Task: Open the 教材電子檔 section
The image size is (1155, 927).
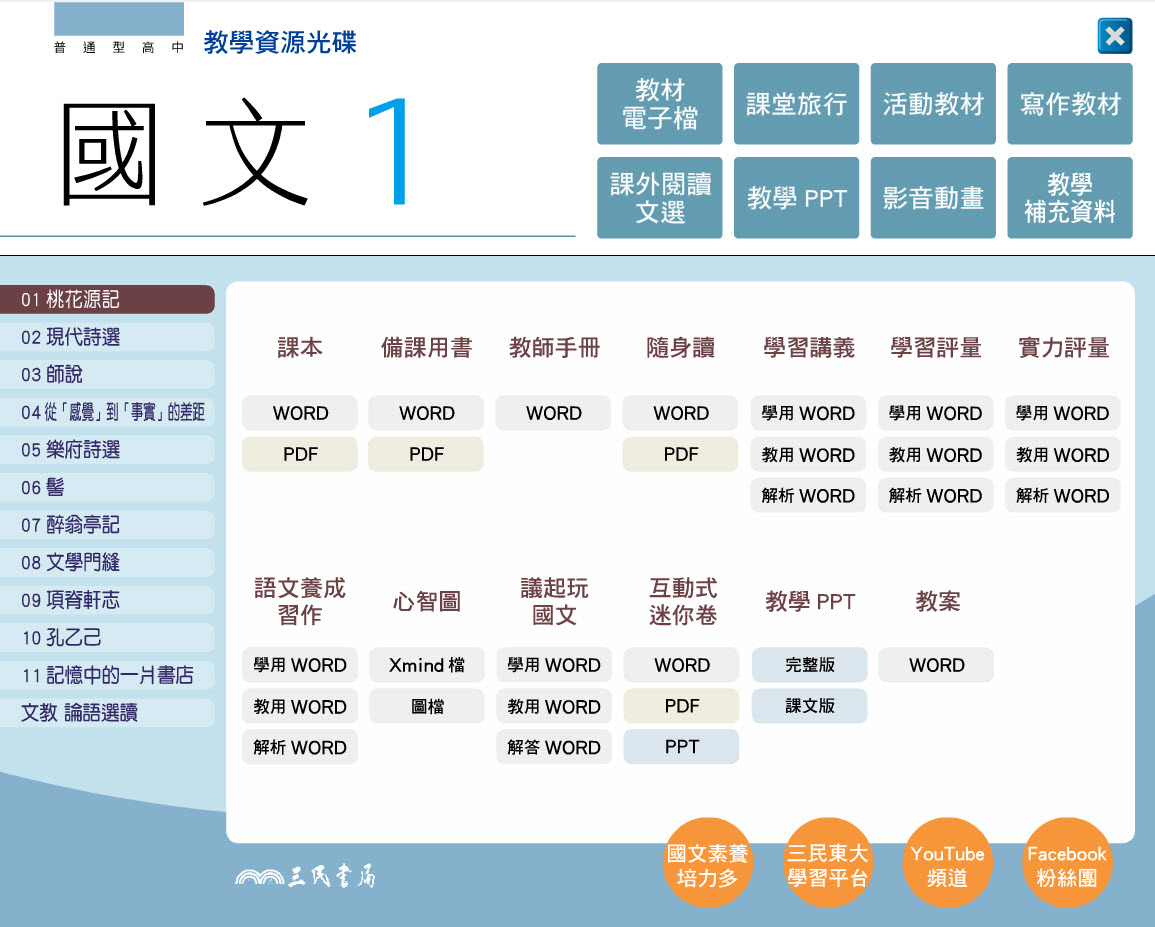Action: (x=659, y=104)
